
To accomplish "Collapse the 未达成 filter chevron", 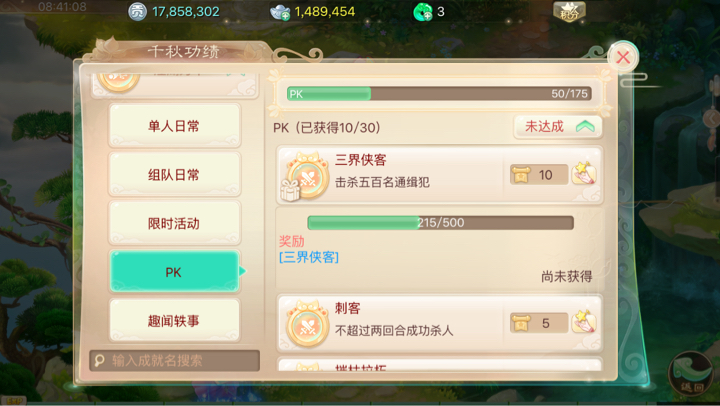I will [x=585, y=127].
